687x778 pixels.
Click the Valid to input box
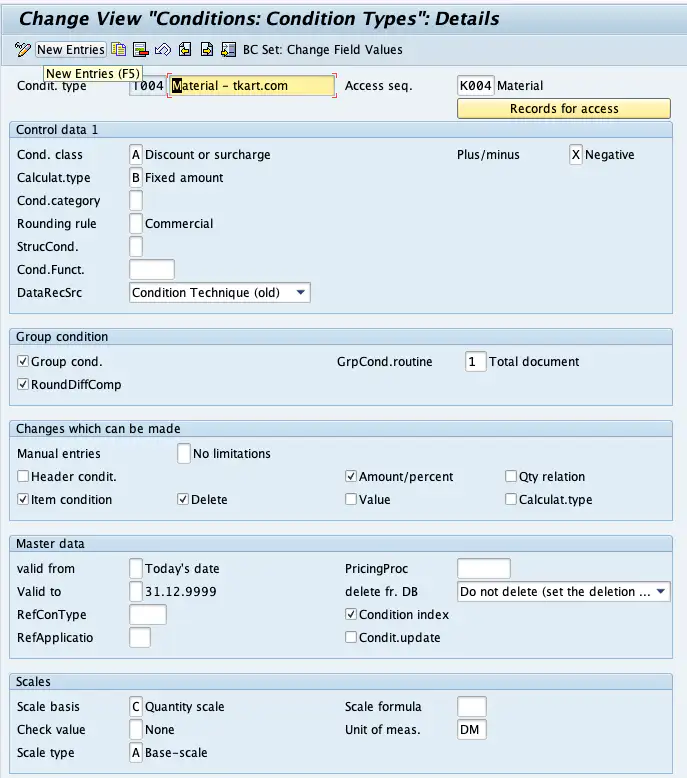coord(135,591)
